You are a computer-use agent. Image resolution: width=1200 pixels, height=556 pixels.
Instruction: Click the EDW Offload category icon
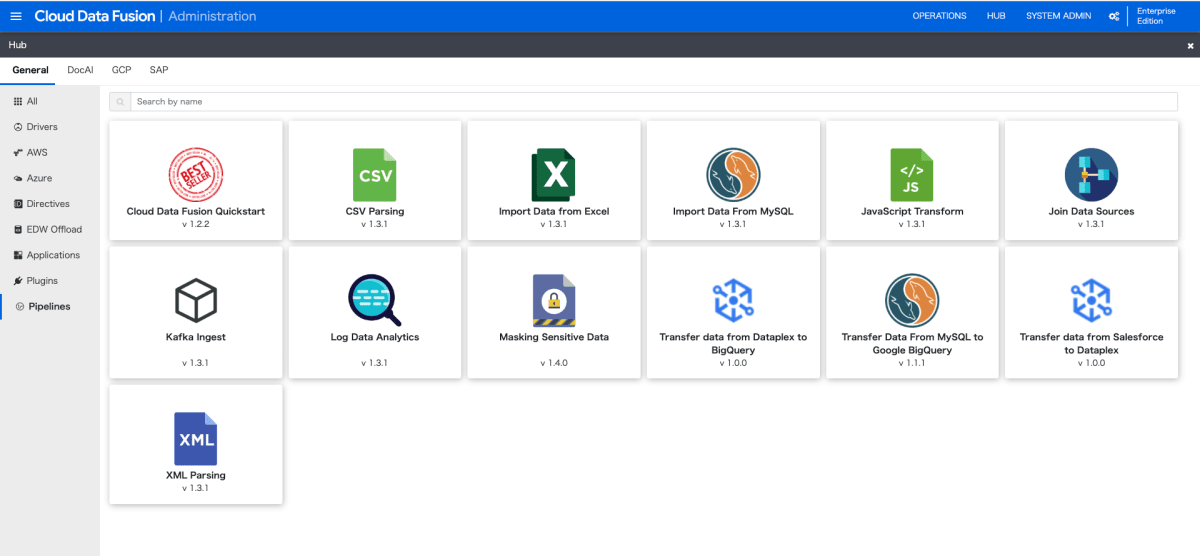[18, 229]
